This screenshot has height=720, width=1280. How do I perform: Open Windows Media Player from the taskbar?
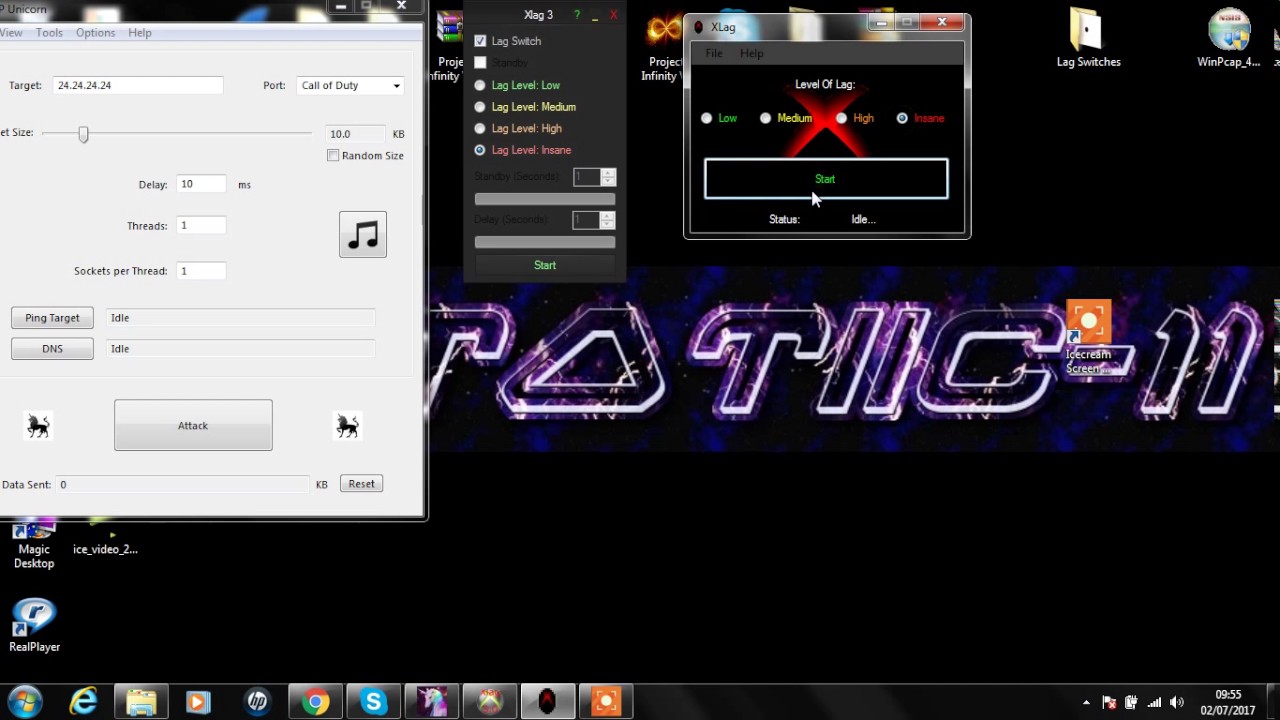198,702
